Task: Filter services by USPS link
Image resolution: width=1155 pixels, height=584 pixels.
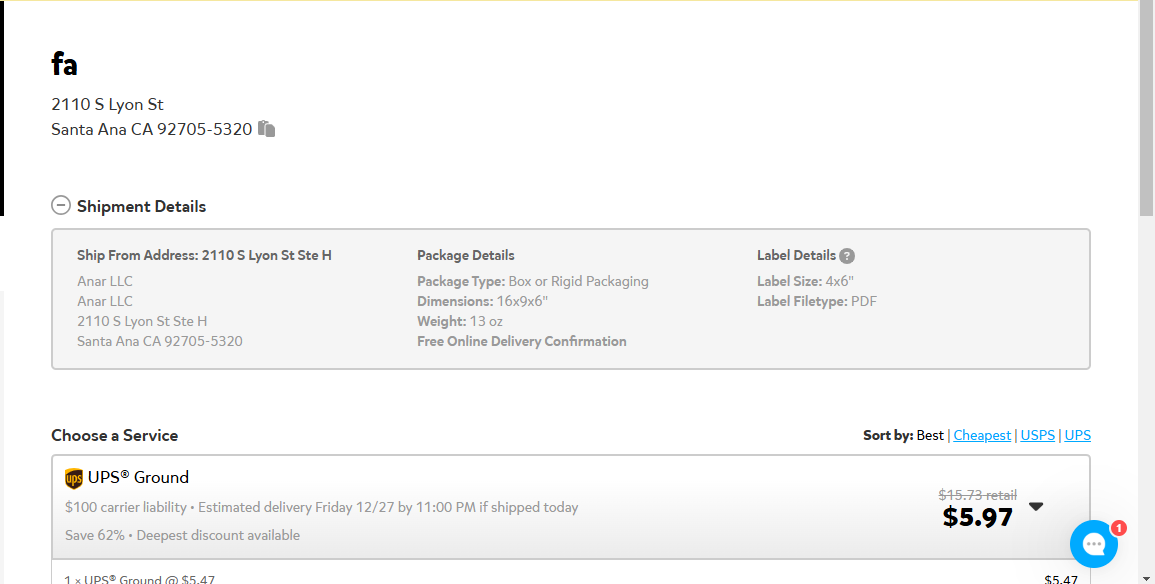Action: 1037,435
